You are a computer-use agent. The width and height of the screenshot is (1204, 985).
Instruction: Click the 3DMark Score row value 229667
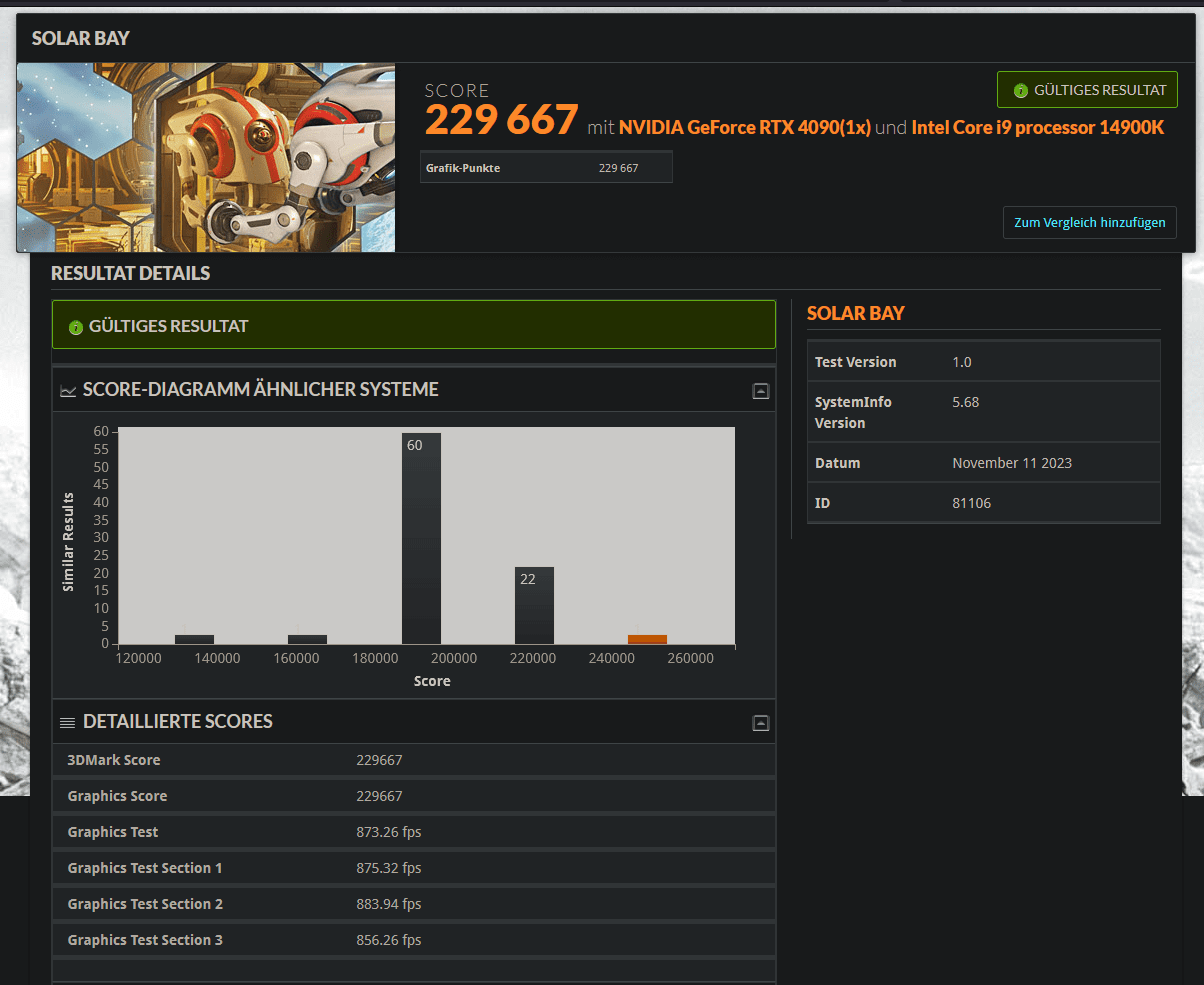pyautogui.click(x=379, y=760)
